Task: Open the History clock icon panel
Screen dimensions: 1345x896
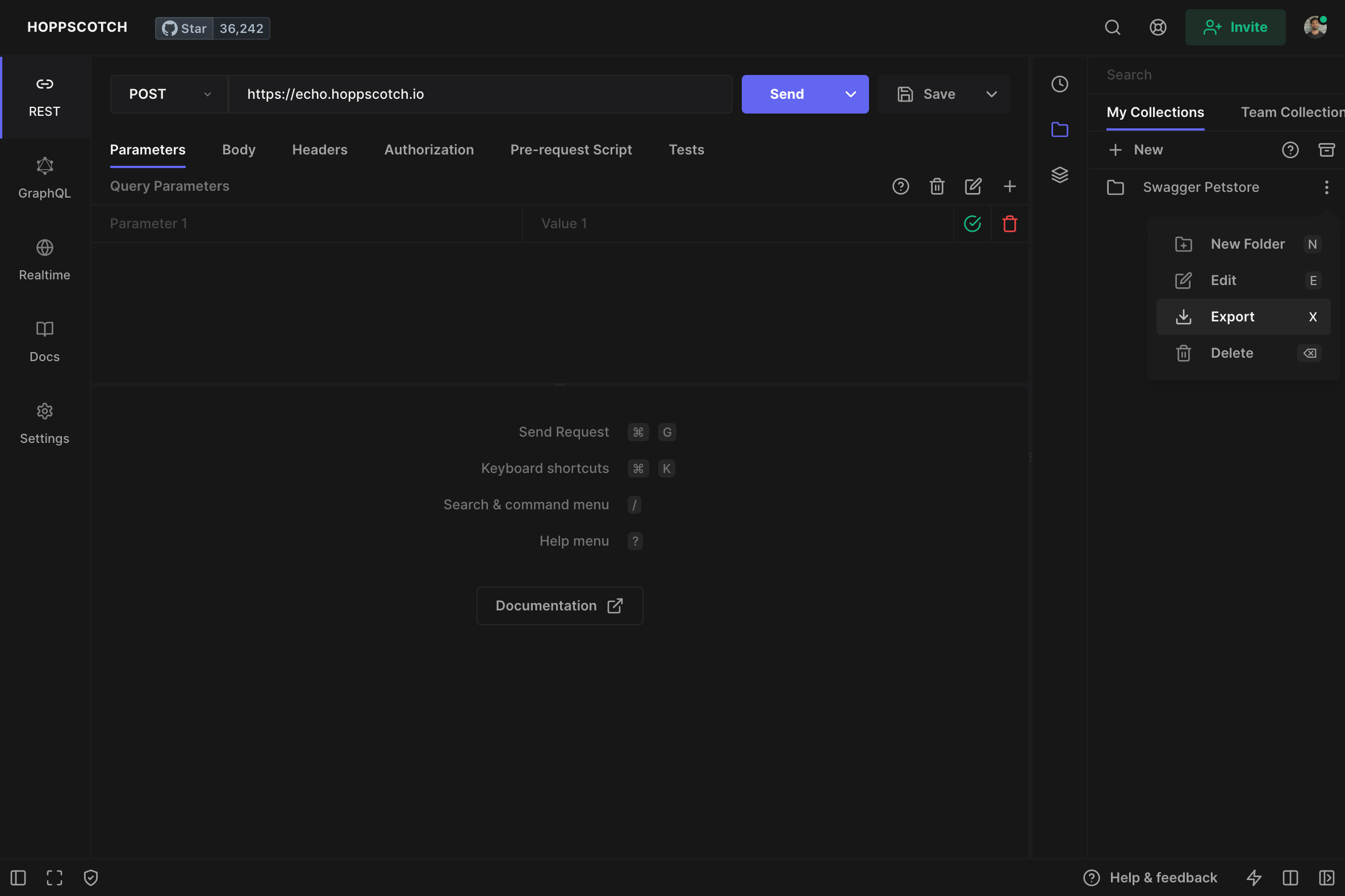Action: point(1059,84)
